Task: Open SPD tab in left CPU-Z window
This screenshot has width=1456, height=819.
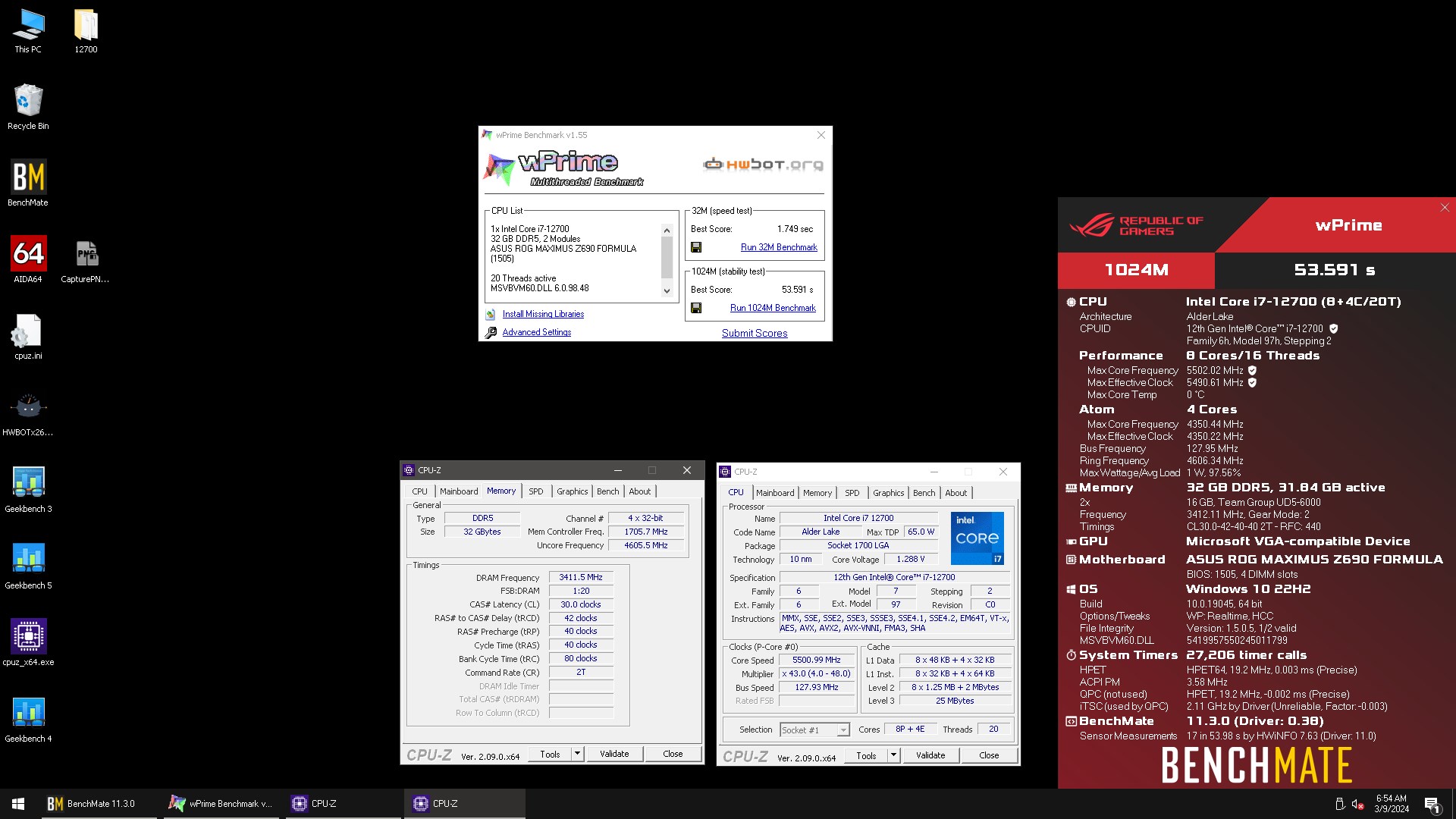Action: (536, 491)
